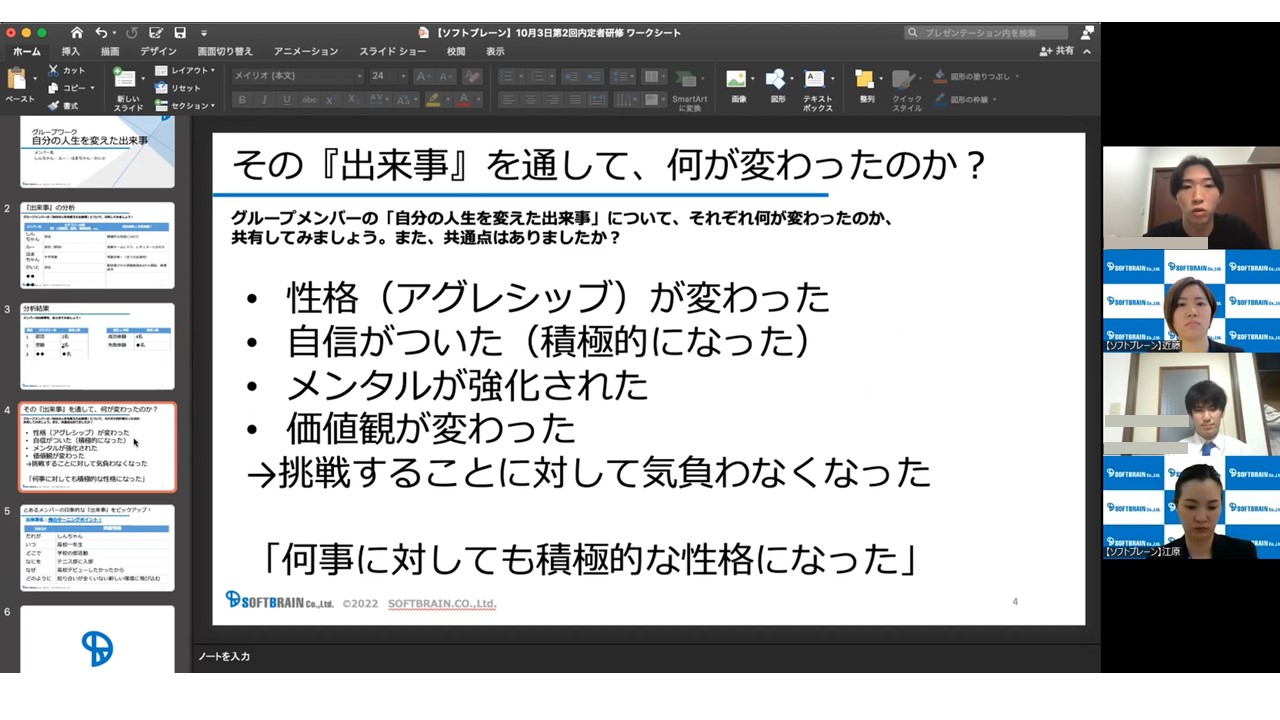Click the 整列 arrange icon
The height and width of the screenshot is (720, 1280).
pyautogui.click(x=866, y=86)
